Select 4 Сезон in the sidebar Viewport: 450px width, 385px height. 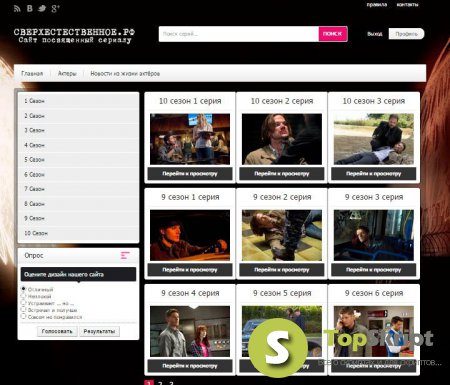point(78,145)
